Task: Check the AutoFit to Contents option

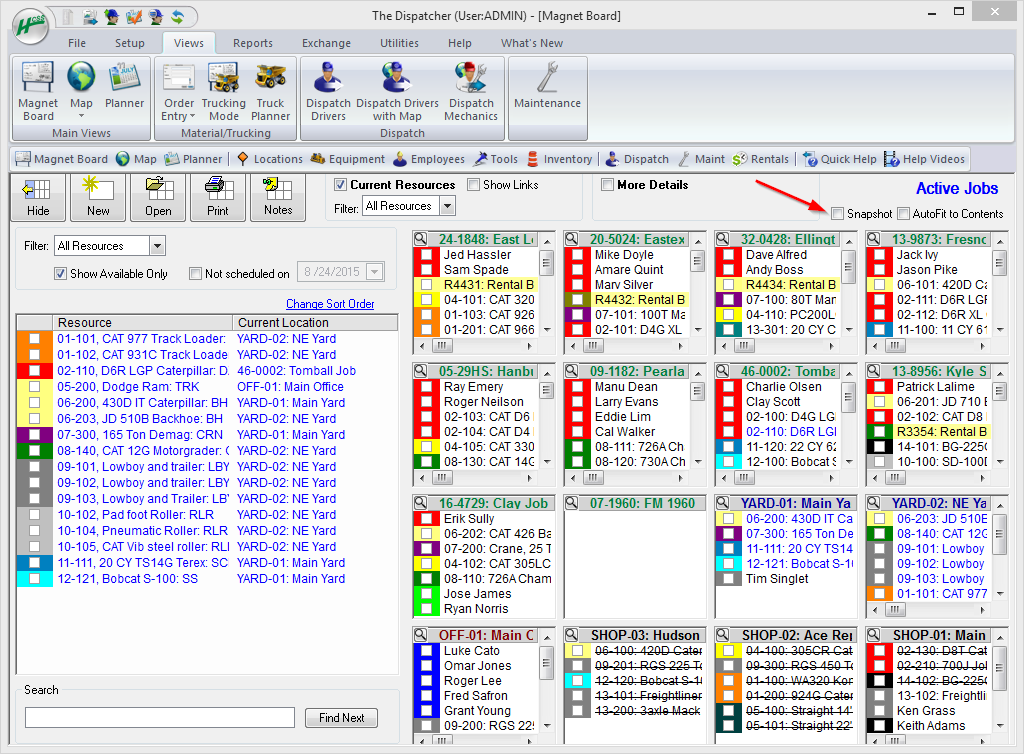Action: point(904,213)
